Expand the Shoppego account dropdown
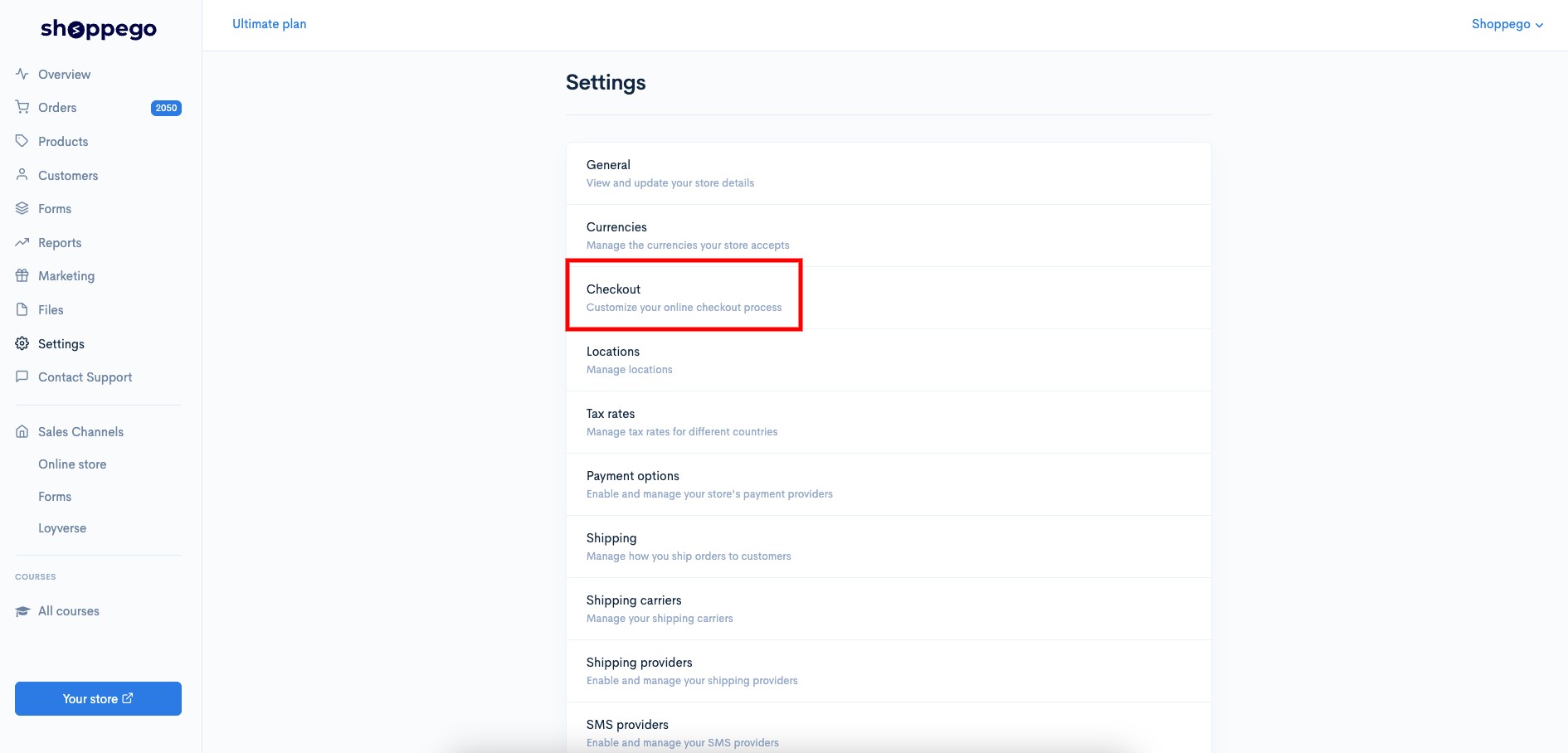 [1507, 24]
